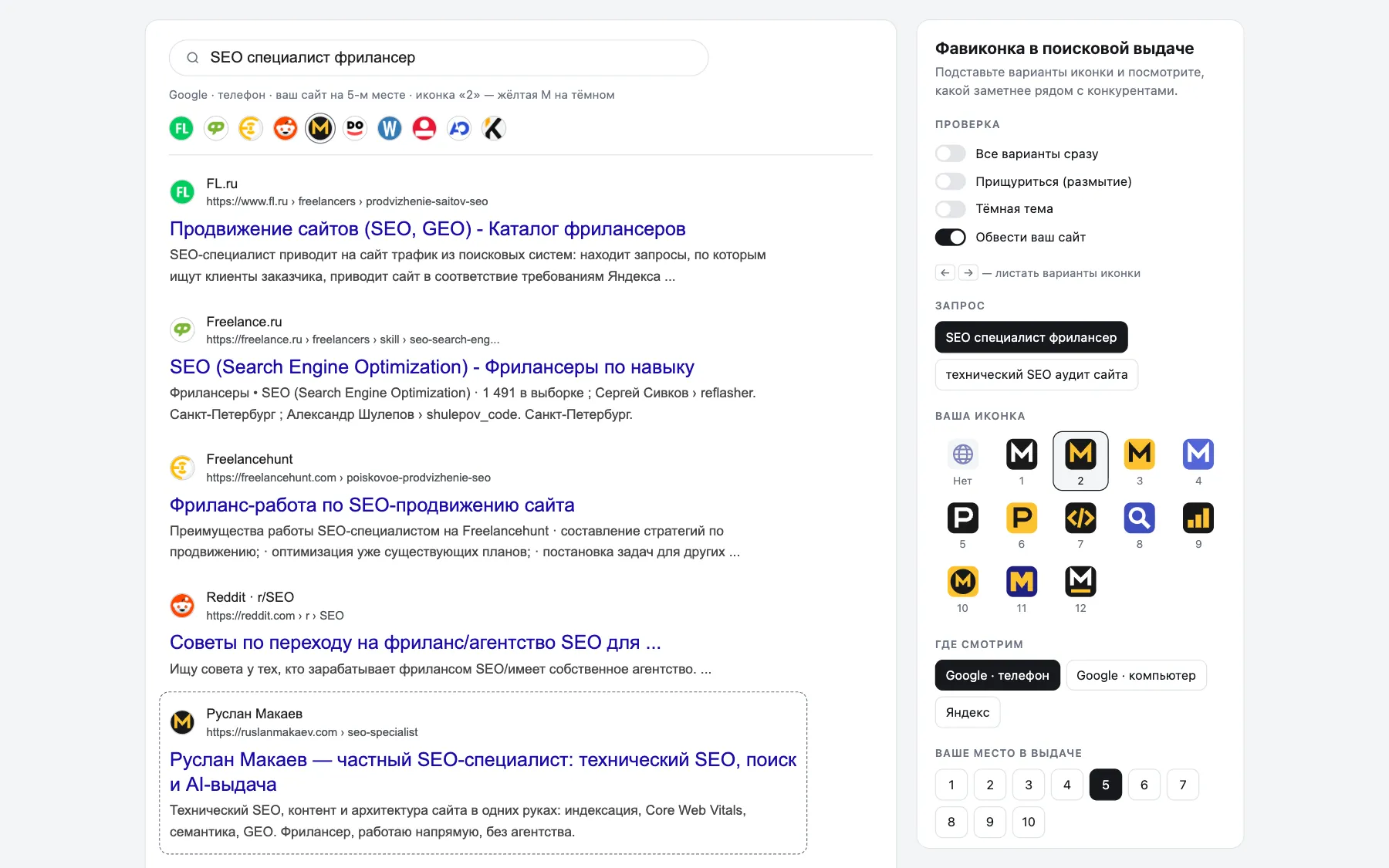Image resolution: width=1389 pixels, height=868 pixels.
Task: Select query 'SEO специалист фрилансер'
Action: pyautogui.click(x=1031, y=337)
